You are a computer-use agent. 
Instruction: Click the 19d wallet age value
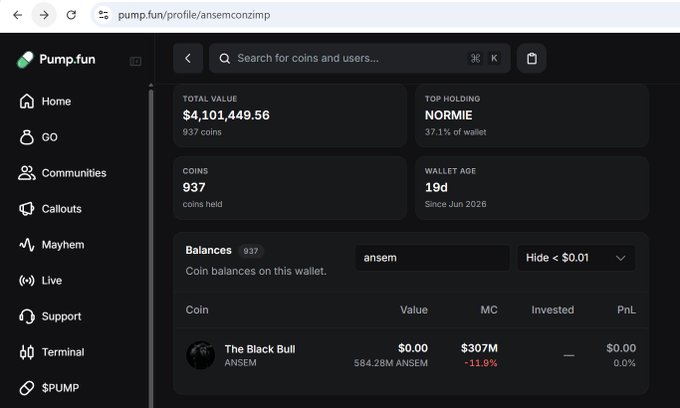436,187
